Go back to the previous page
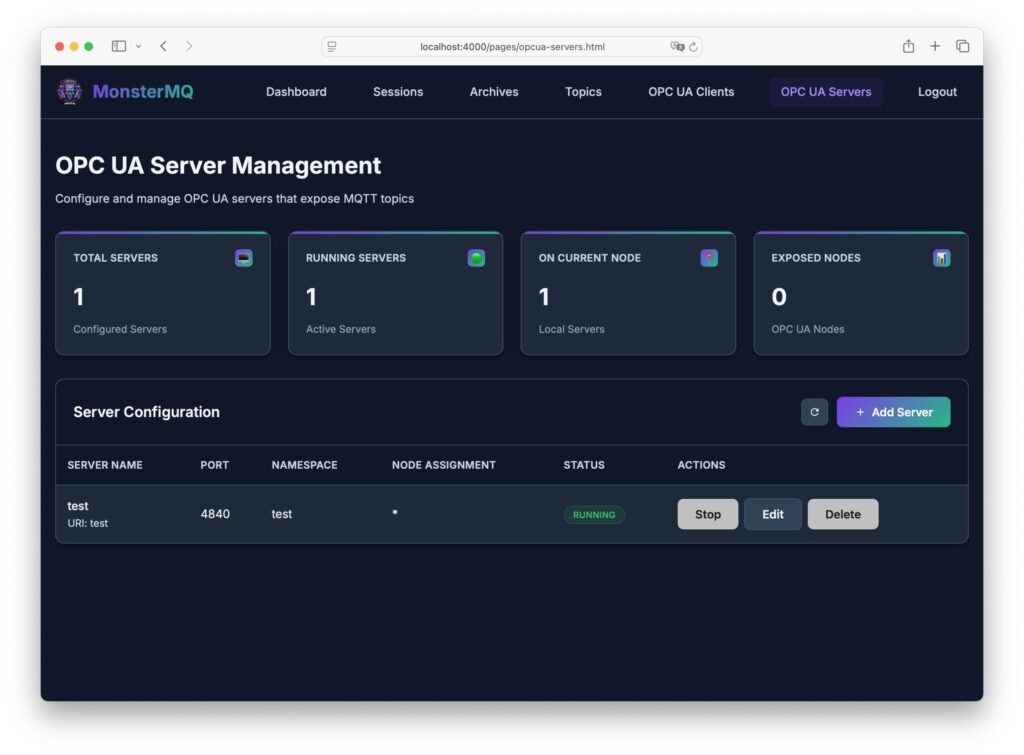The image size is (1024, 755). 163,46
